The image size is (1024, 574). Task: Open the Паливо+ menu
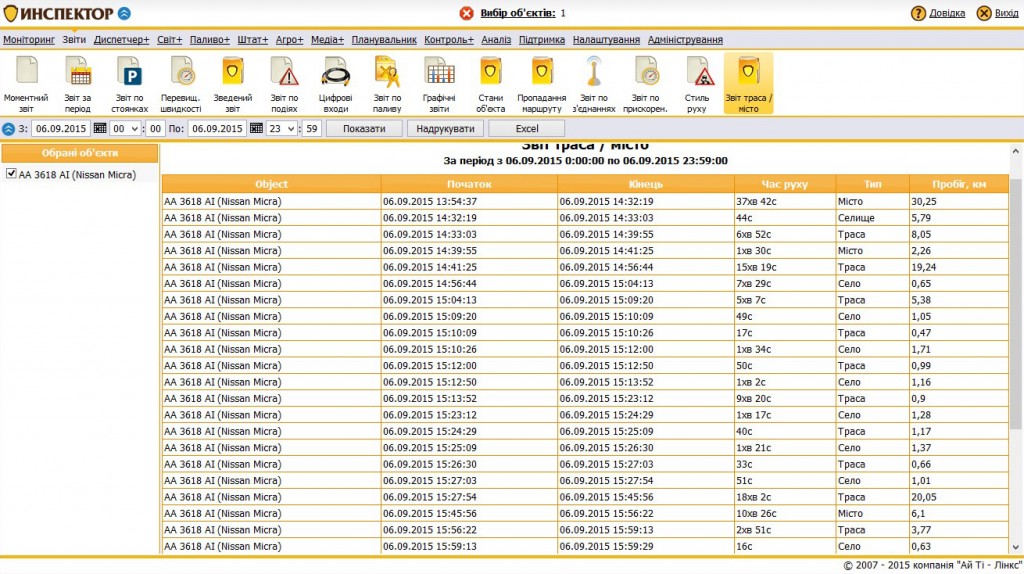(x=210, y=40)
